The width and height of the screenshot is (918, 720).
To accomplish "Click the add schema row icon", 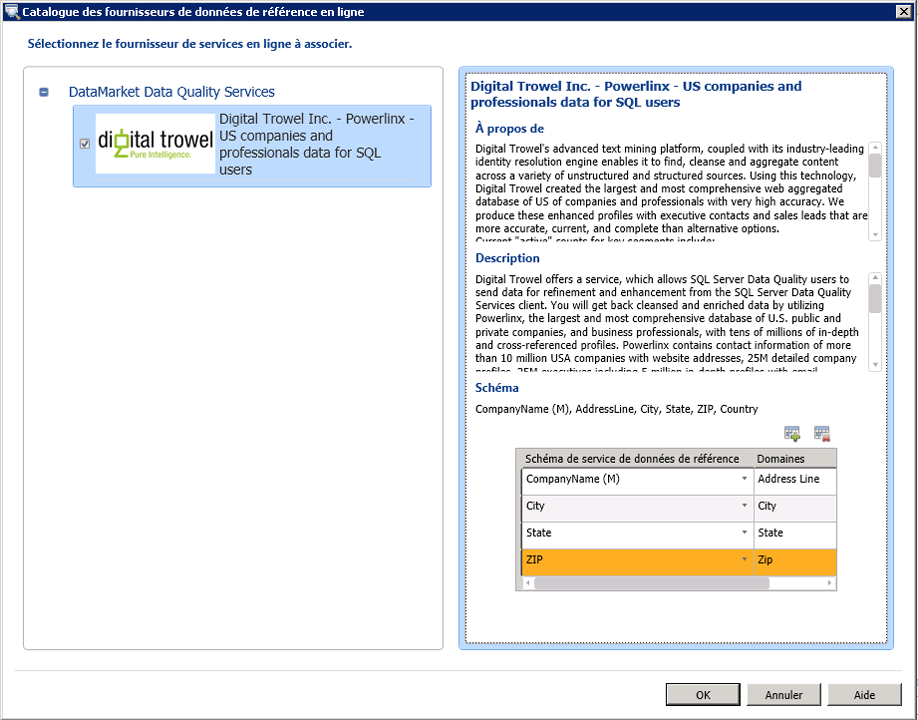I will 792,433.
